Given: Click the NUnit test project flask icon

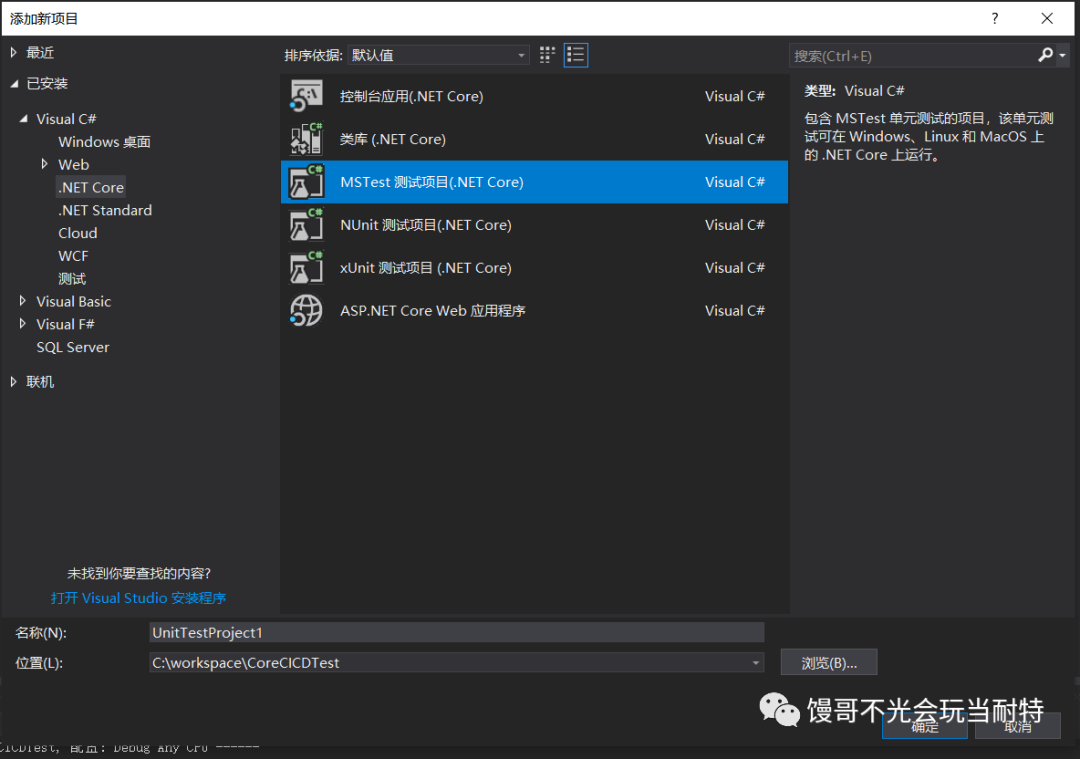Looking at the screenshot, I should click(307, 225).
